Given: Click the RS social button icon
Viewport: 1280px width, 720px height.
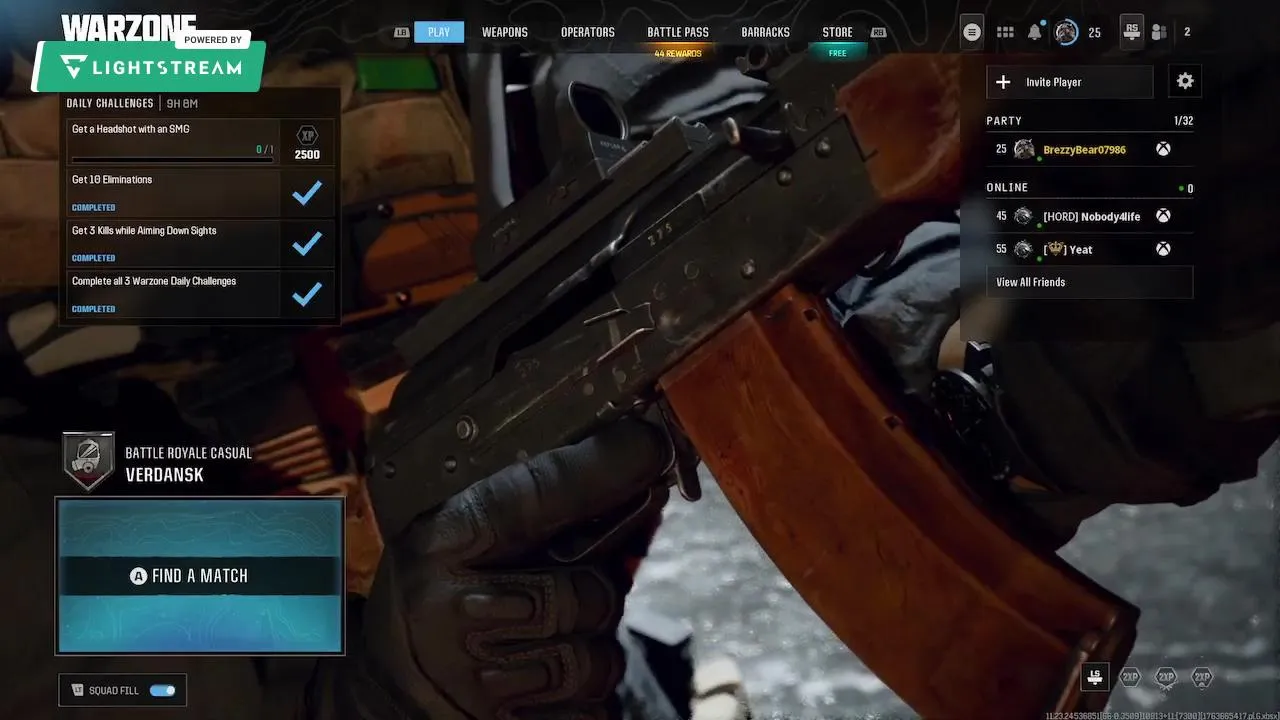Looking at the screenshot, I should click(1131, 31).
